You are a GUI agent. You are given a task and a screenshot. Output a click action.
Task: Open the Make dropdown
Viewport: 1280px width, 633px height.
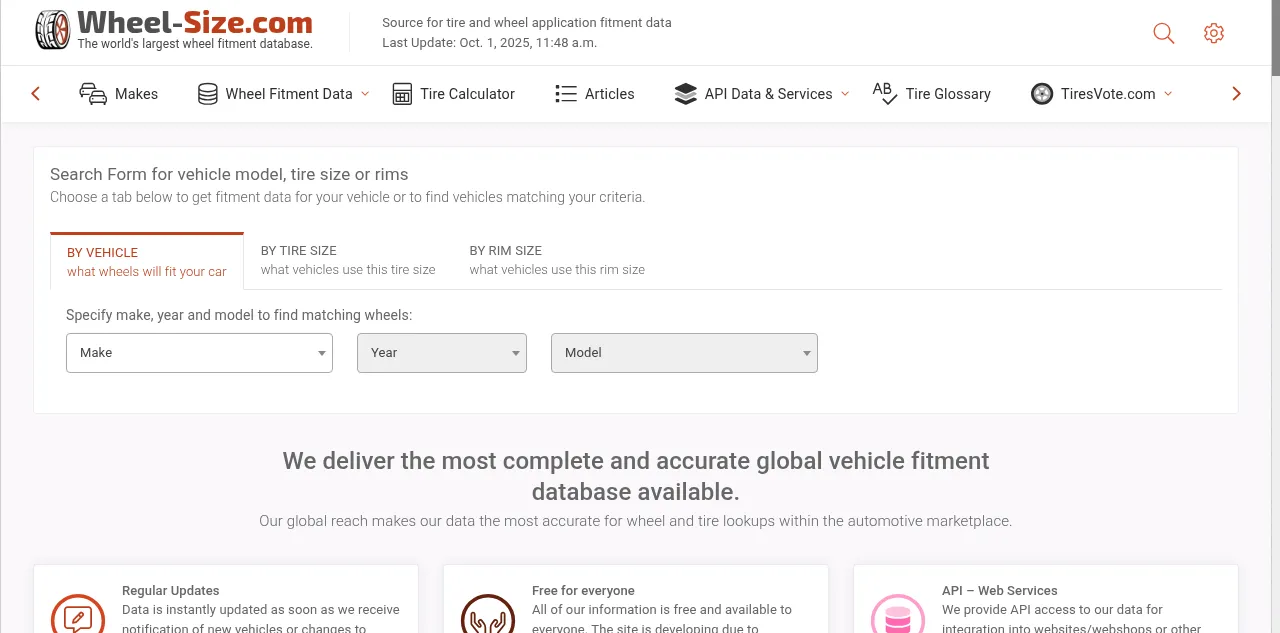[199, 353]
